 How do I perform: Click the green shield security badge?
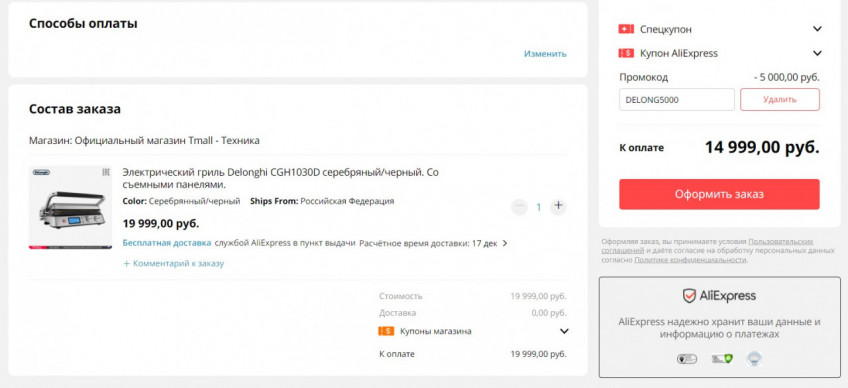click(722, 359)
